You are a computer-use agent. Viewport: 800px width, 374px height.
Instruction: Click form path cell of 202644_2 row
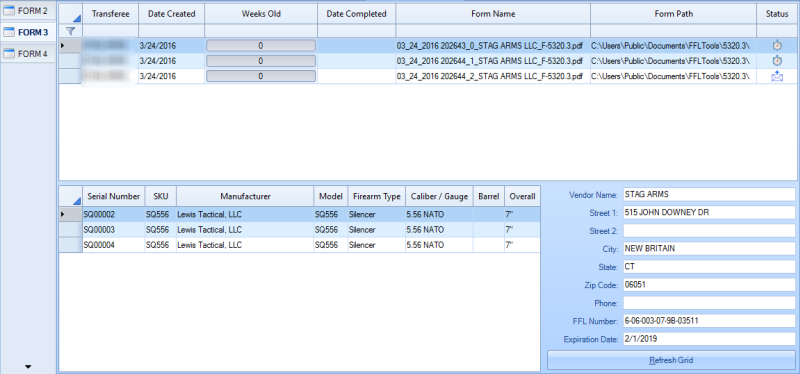[673, 77]
